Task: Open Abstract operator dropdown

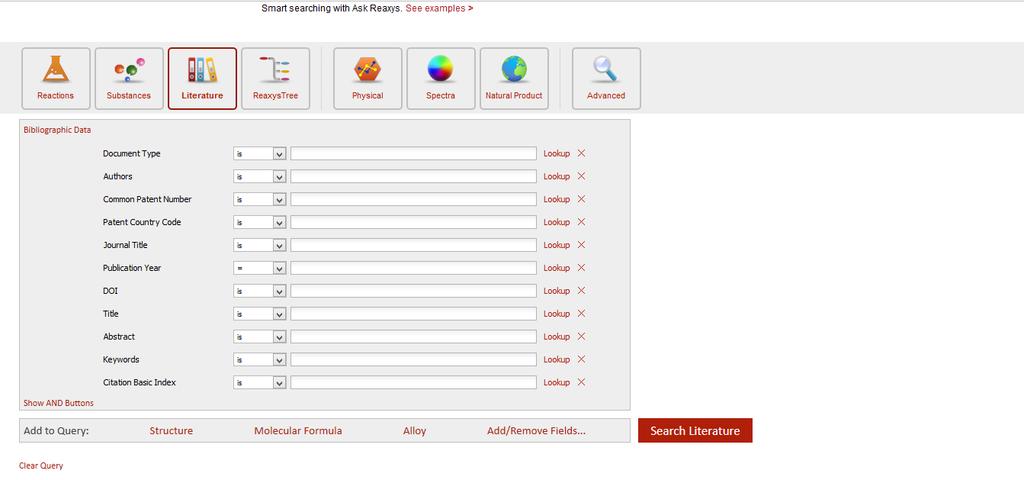Action: click(259, 336)
